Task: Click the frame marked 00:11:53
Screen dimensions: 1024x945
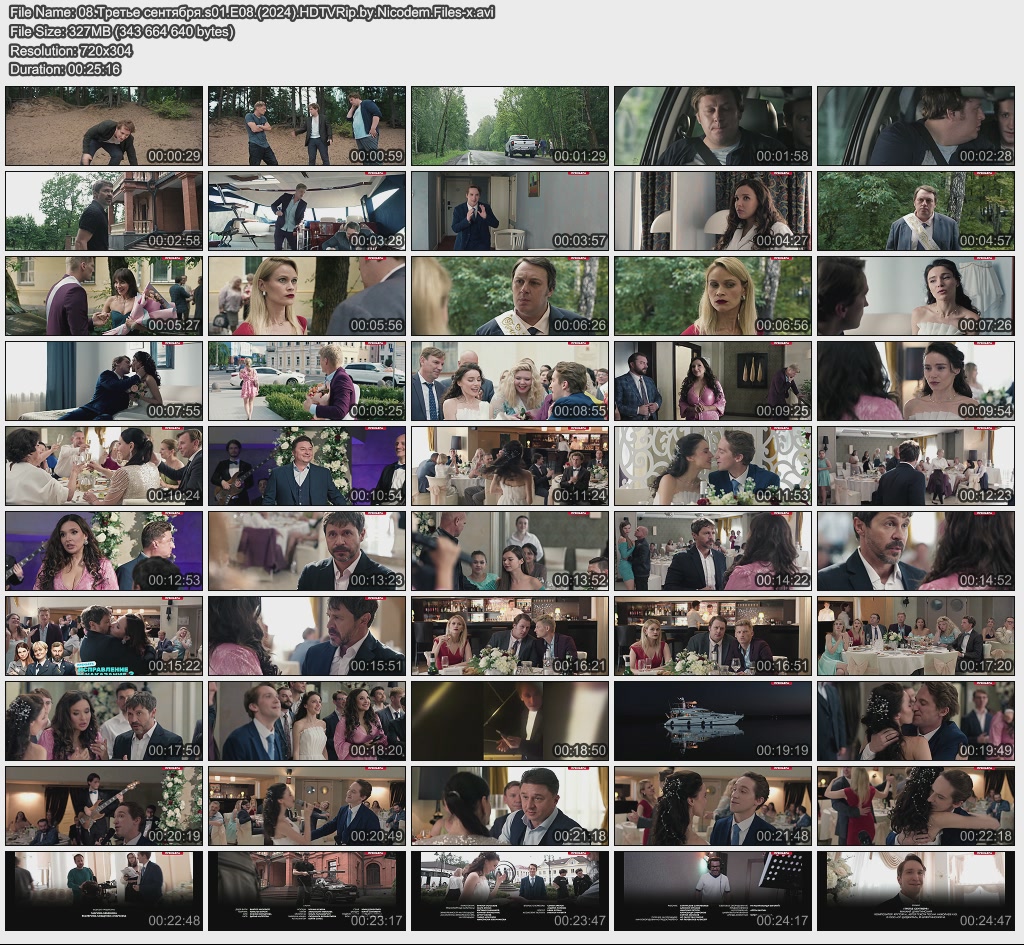Action: click(x=713, y=466)
